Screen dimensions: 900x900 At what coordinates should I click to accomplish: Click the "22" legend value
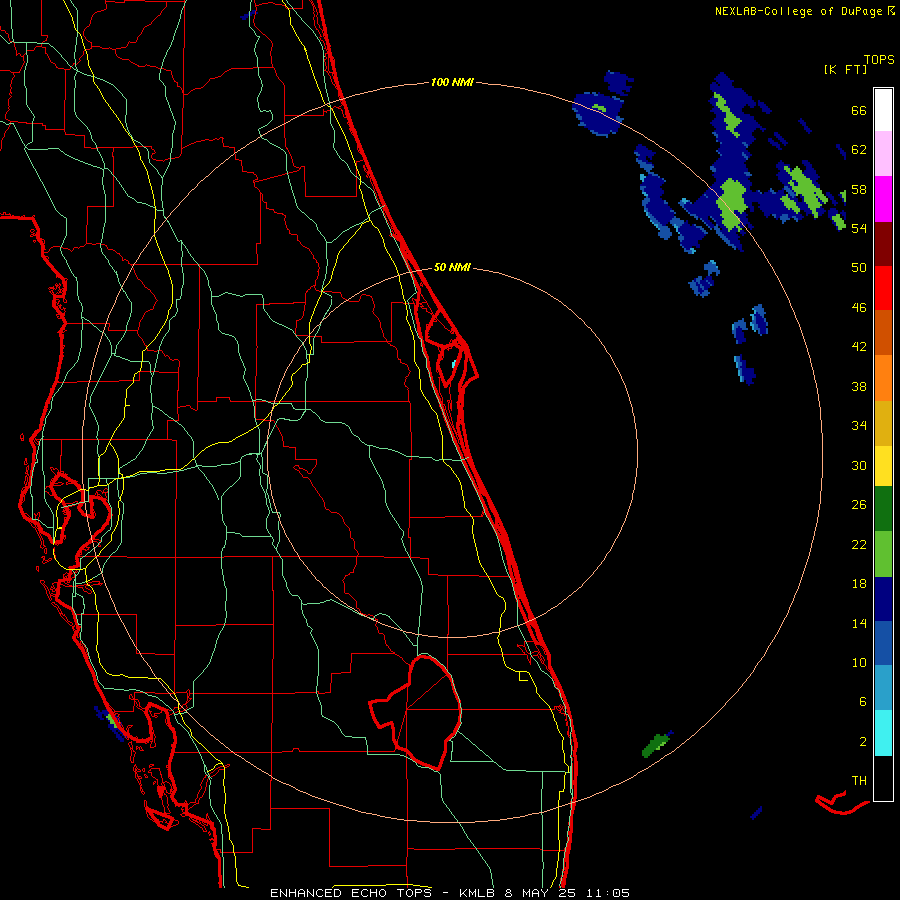(859, 544)
